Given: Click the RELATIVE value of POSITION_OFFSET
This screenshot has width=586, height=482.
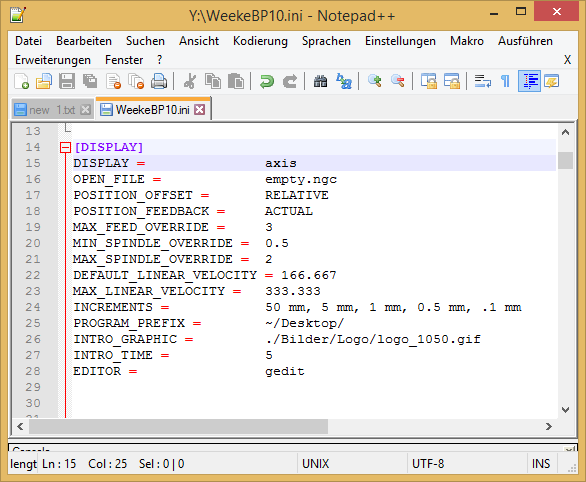Looking at the screenshot, I should pos(297,195).
